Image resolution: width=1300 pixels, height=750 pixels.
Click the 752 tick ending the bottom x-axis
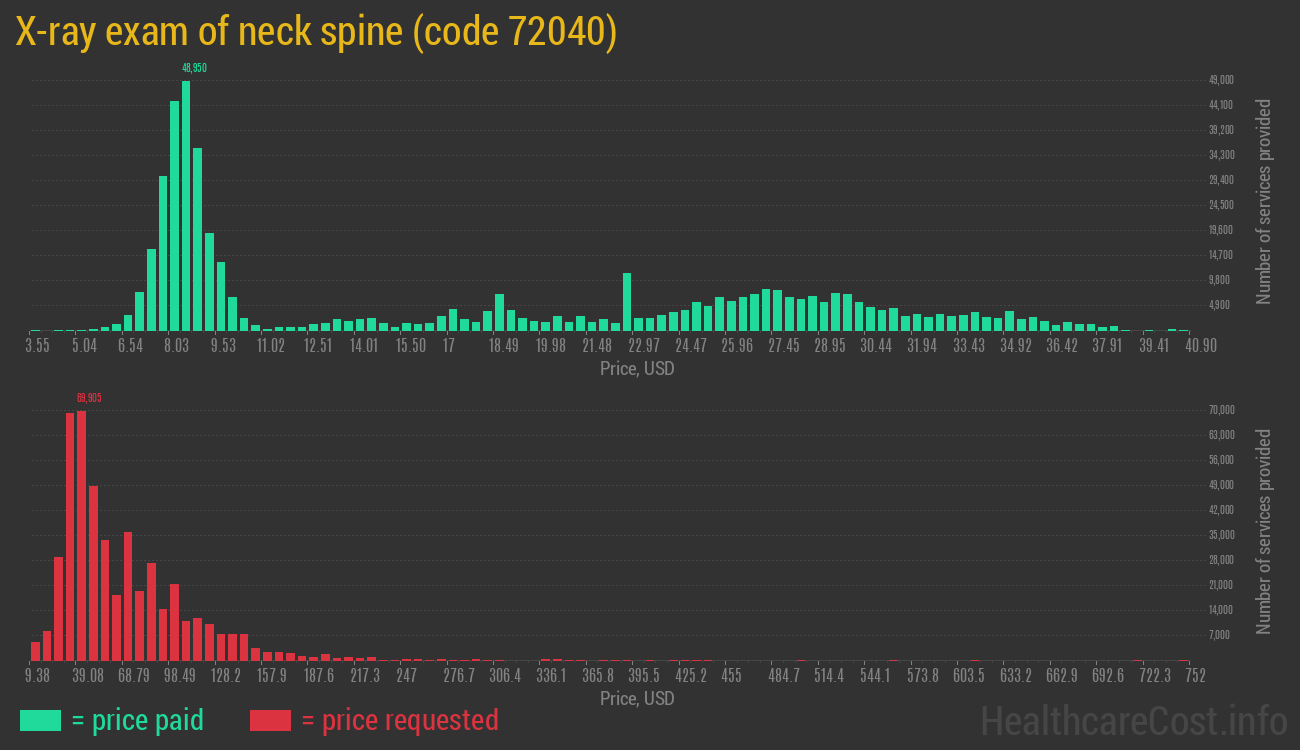pos(1194,676)
